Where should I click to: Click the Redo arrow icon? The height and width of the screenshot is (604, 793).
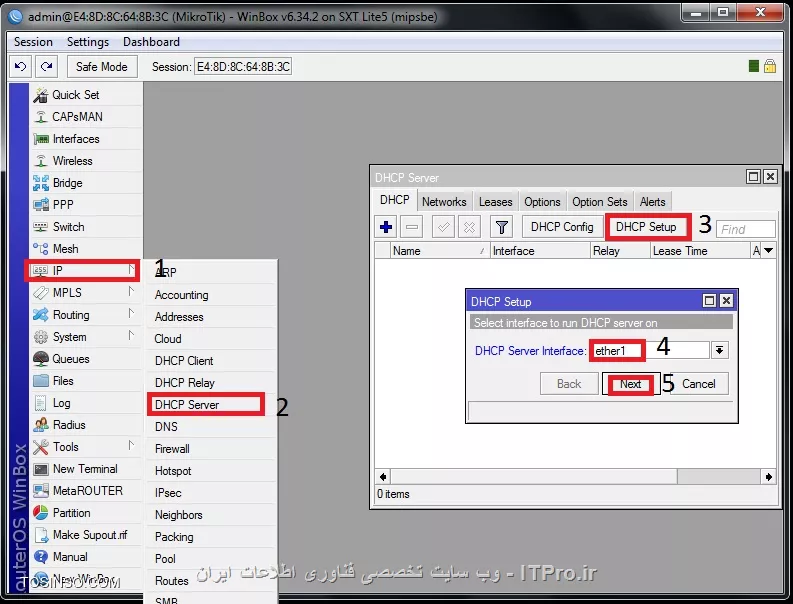point(47,66)
